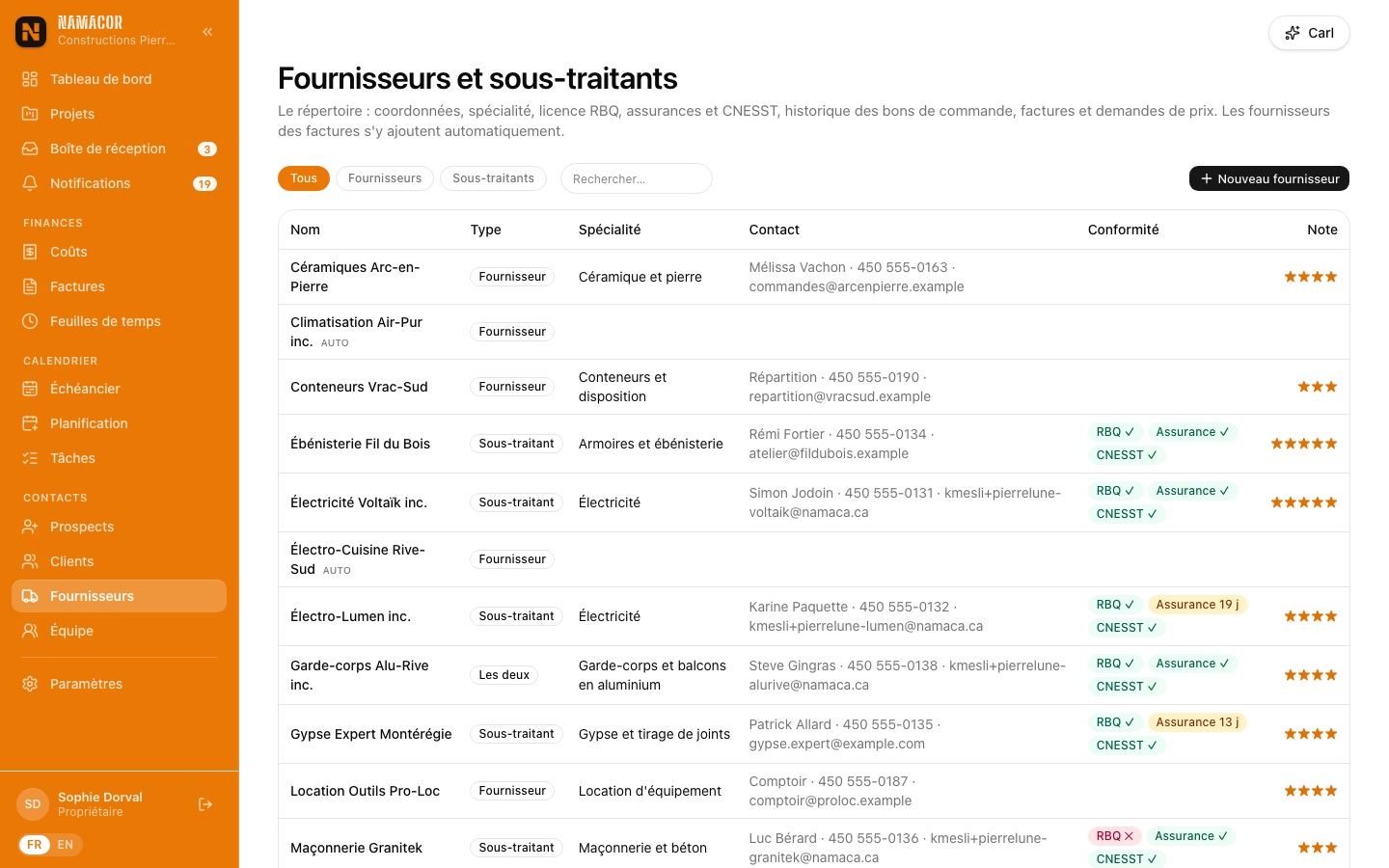Image resolution: width=1389 pixels, height=868 pixels.
Task: Click the Assurance 13 j warning badge
Action: [1197, 722]
